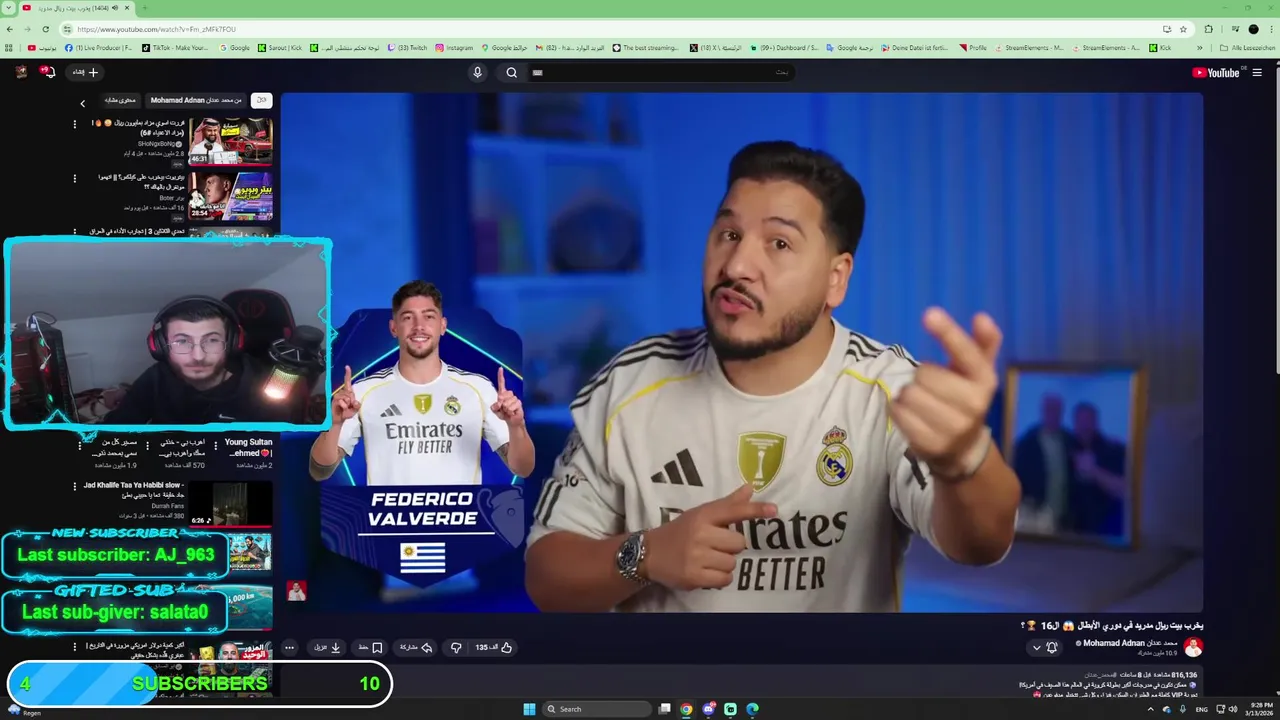The width and height of the screenshot is (1280, 720).
Task: Open Microsoft Edge from the taskbar
Action: click(x=752, y=709)
